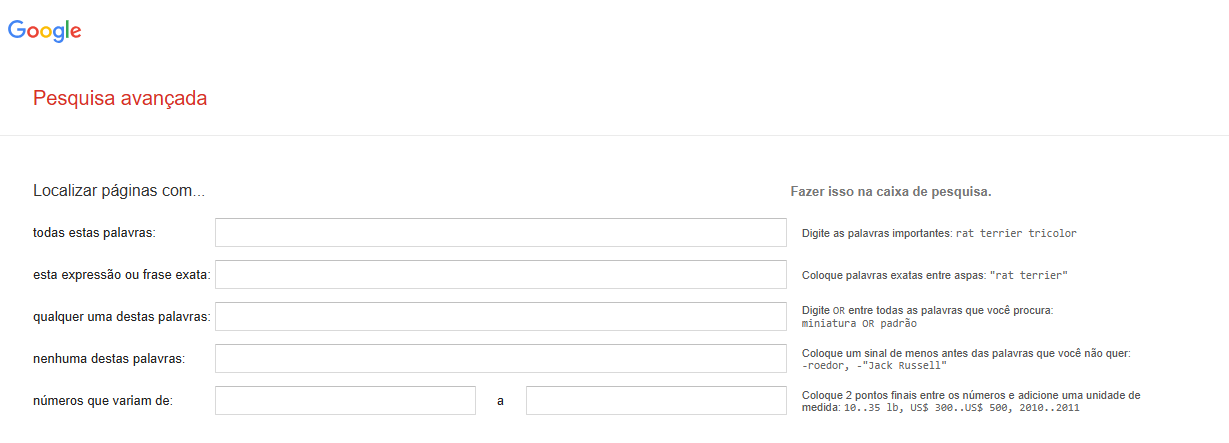Click into 'esta expressão ou frase exata' box
Viewport: 1229px width, 443px height.
pyautogui.click(x=500, y=275)
